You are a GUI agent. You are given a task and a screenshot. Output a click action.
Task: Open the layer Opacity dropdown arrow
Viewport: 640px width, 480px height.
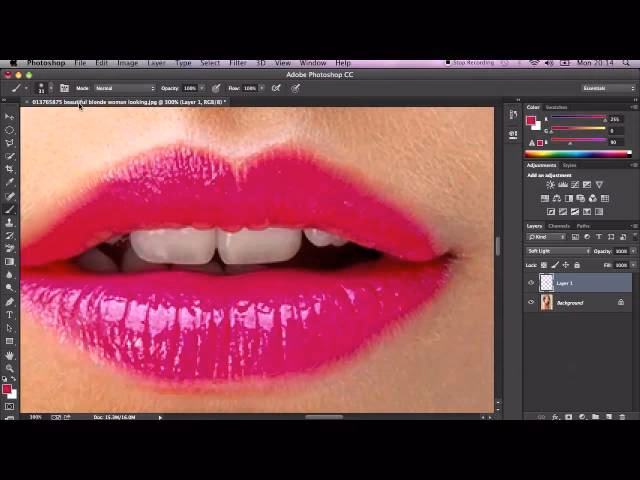633,251
